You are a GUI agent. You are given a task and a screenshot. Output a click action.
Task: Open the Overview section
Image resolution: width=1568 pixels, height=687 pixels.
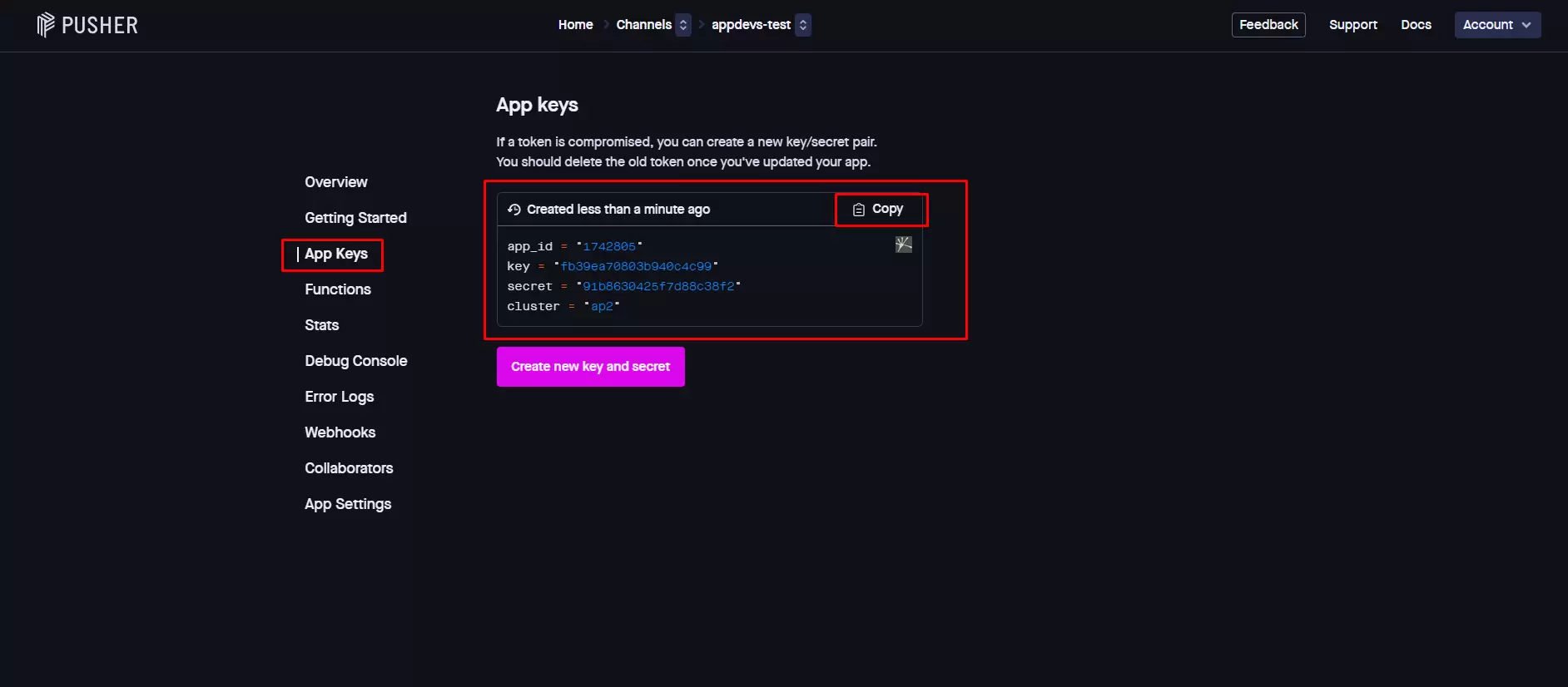[x=335, y=182]
